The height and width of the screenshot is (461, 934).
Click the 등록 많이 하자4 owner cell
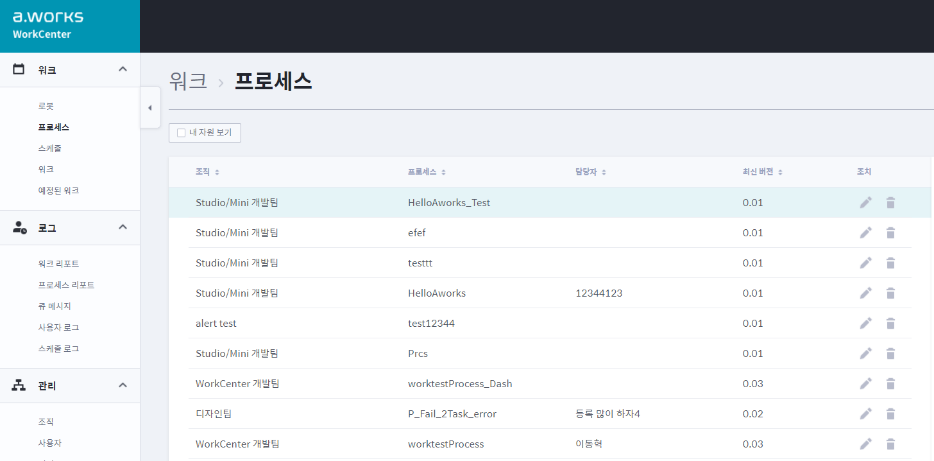(x=608, y=414)
